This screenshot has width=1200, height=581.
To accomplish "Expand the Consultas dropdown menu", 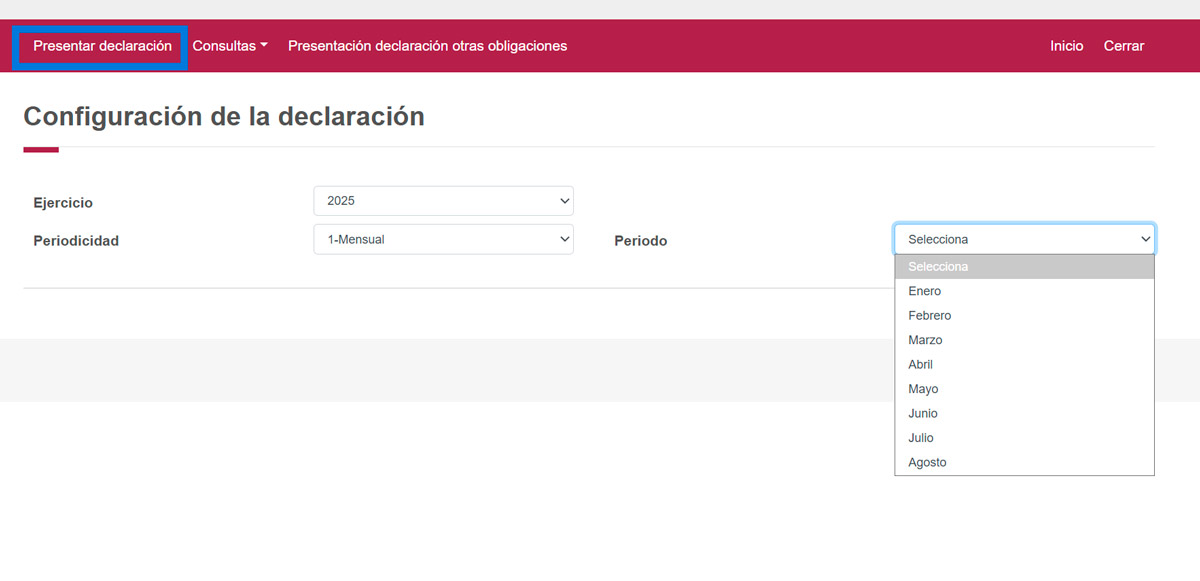I will click(x=230, y=46).
